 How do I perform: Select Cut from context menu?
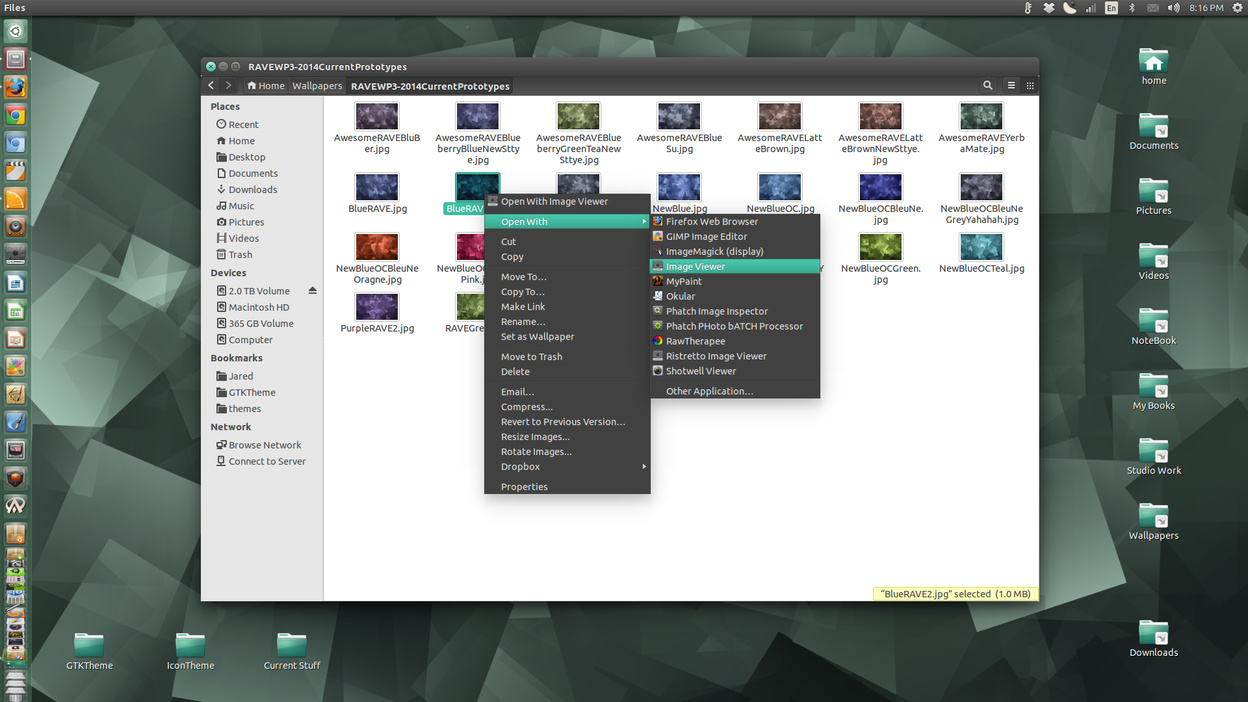(567, 242)
